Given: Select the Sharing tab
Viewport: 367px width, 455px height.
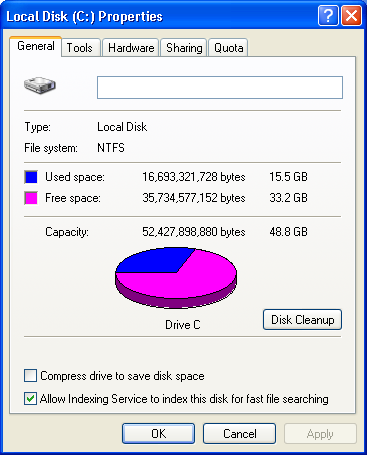Looking at the screenshot, I should point(184,48).
